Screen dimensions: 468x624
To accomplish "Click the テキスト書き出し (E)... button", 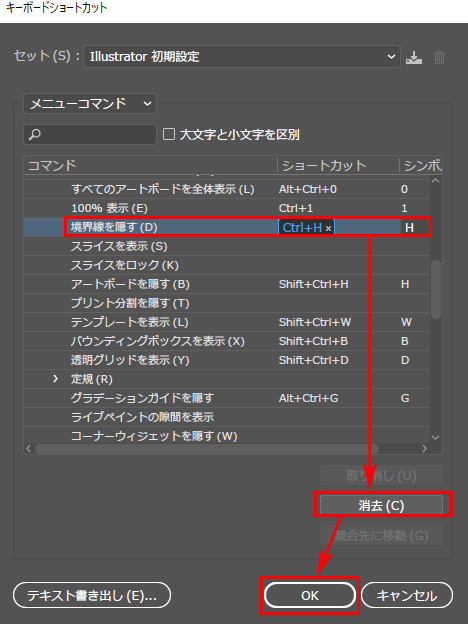I will [92, 595].
